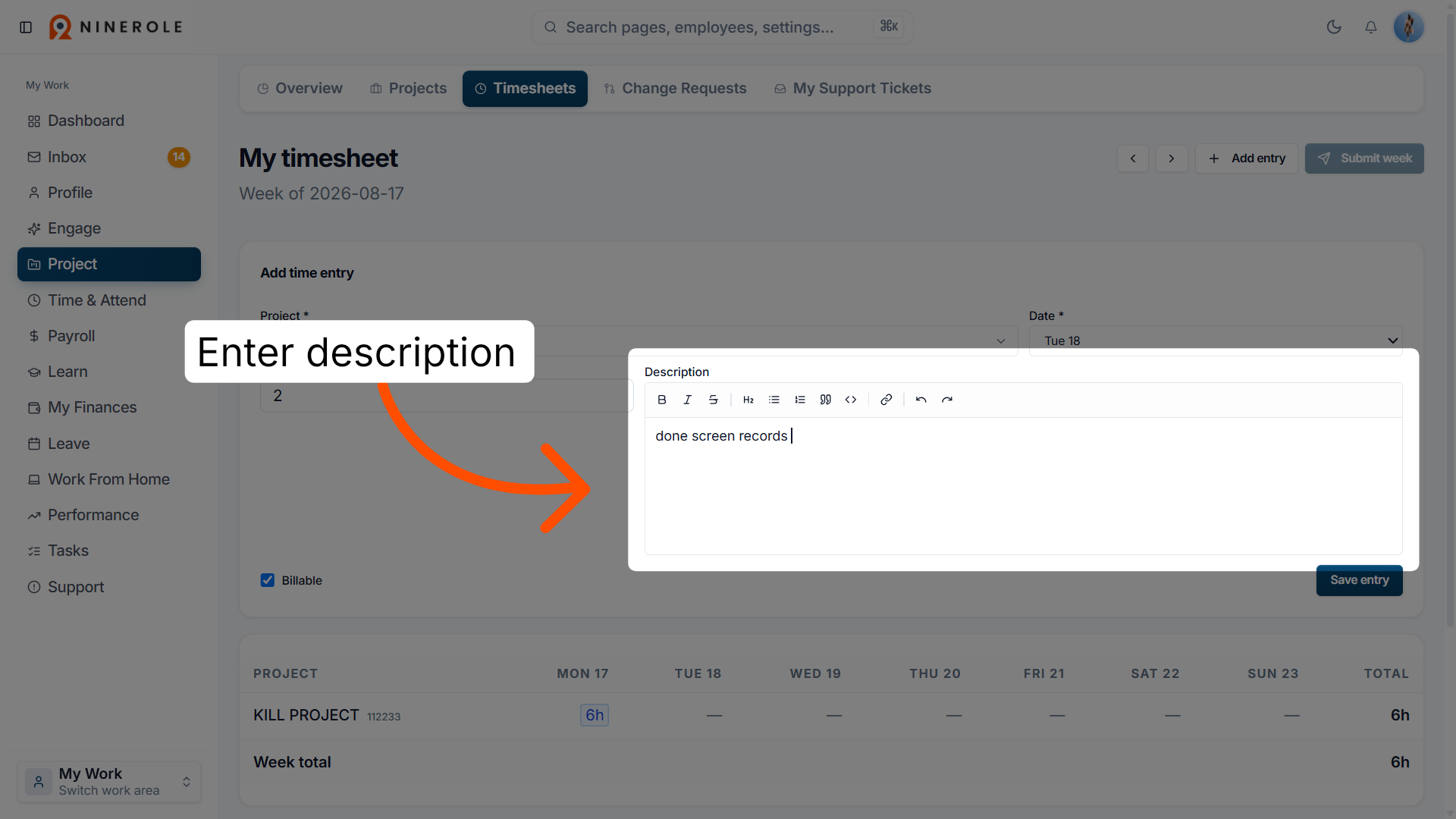Click the hours field containing 2

[447, 396]
